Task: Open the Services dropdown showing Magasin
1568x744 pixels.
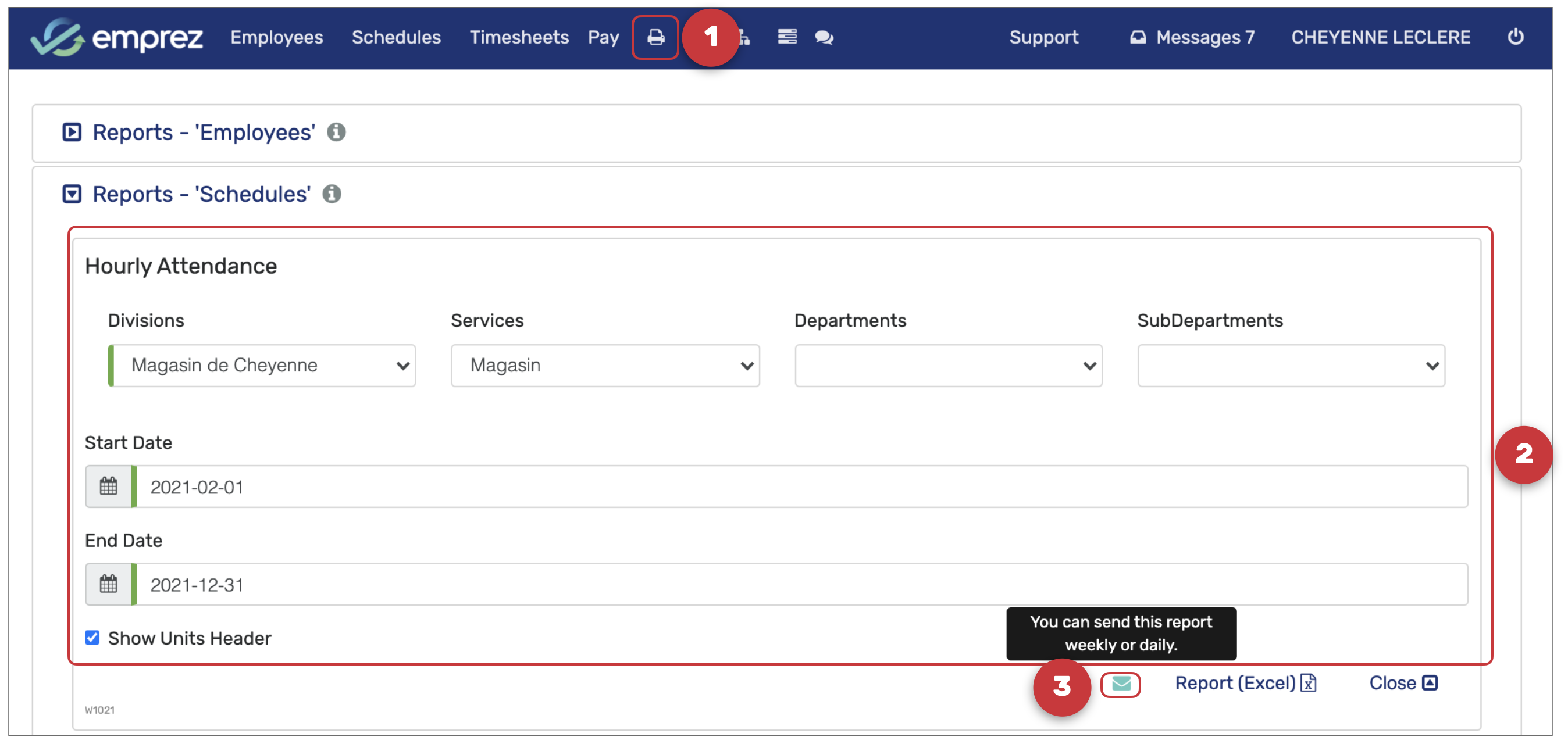Action: 605,366
